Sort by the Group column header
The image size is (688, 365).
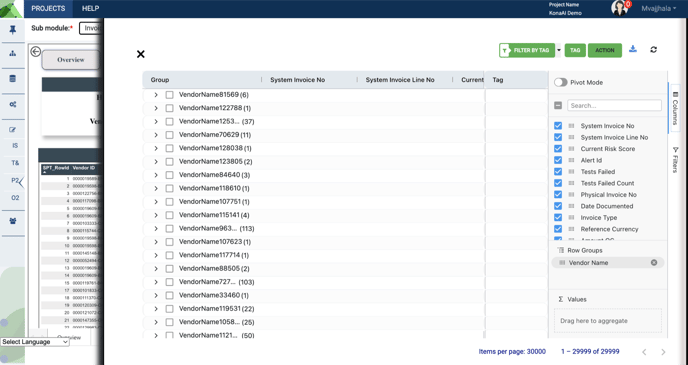coord(160,80)
